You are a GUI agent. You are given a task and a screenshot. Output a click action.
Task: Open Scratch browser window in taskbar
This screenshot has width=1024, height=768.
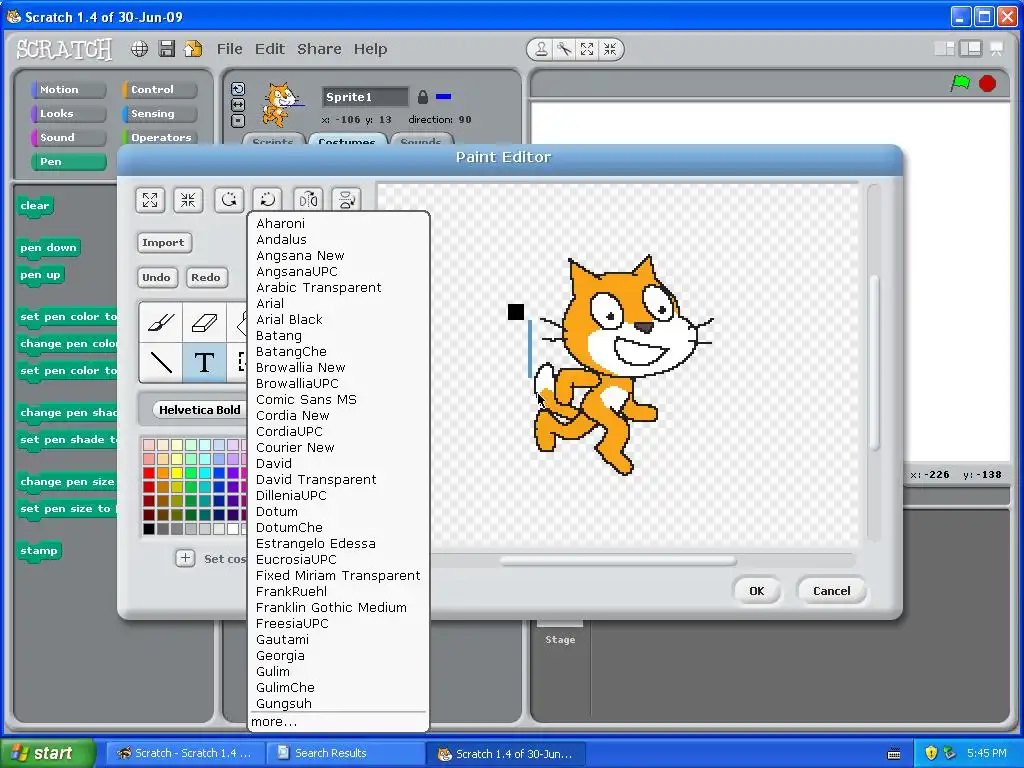point(185,753)
